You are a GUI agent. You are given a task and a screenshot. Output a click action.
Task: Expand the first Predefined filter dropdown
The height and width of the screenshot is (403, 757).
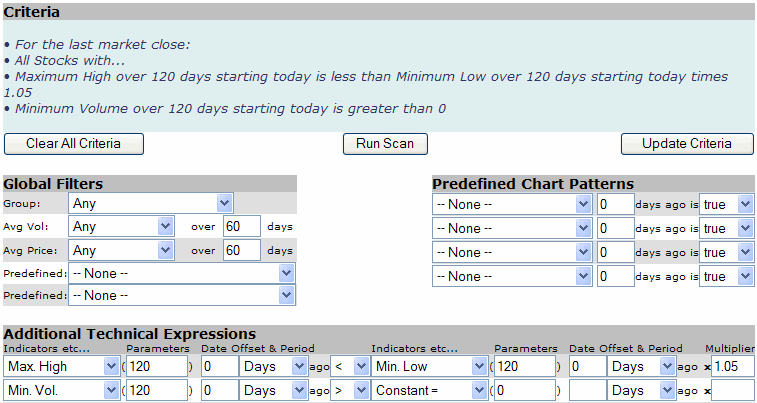(x=182, y=273)
